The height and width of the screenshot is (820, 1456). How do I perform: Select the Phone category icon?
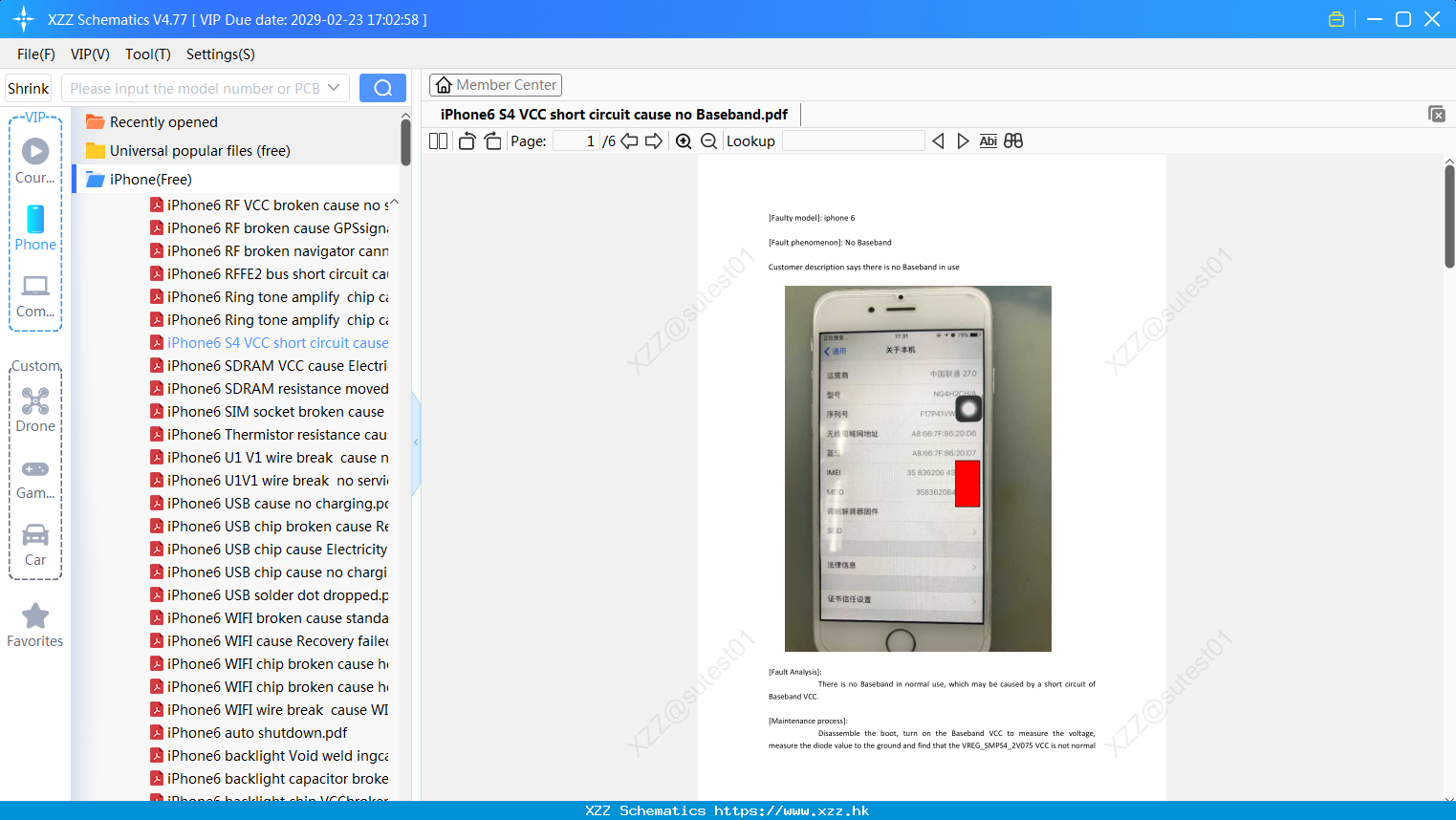point(35,227)
